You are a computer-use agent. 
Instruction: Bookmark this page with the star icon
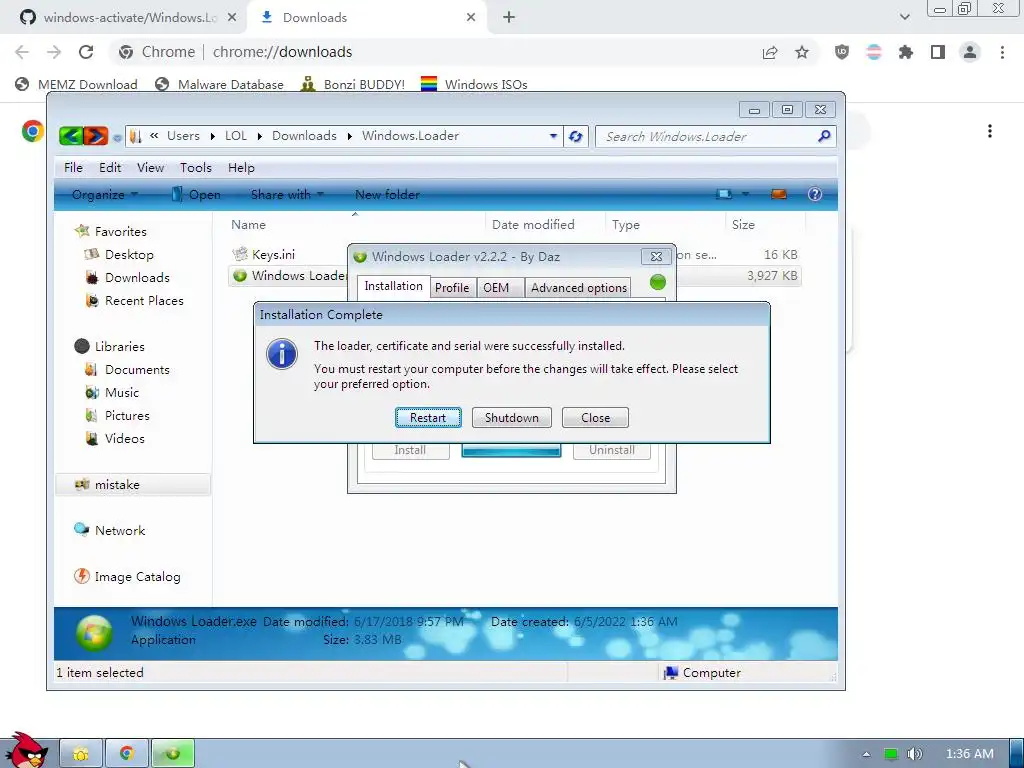(802, 52)
